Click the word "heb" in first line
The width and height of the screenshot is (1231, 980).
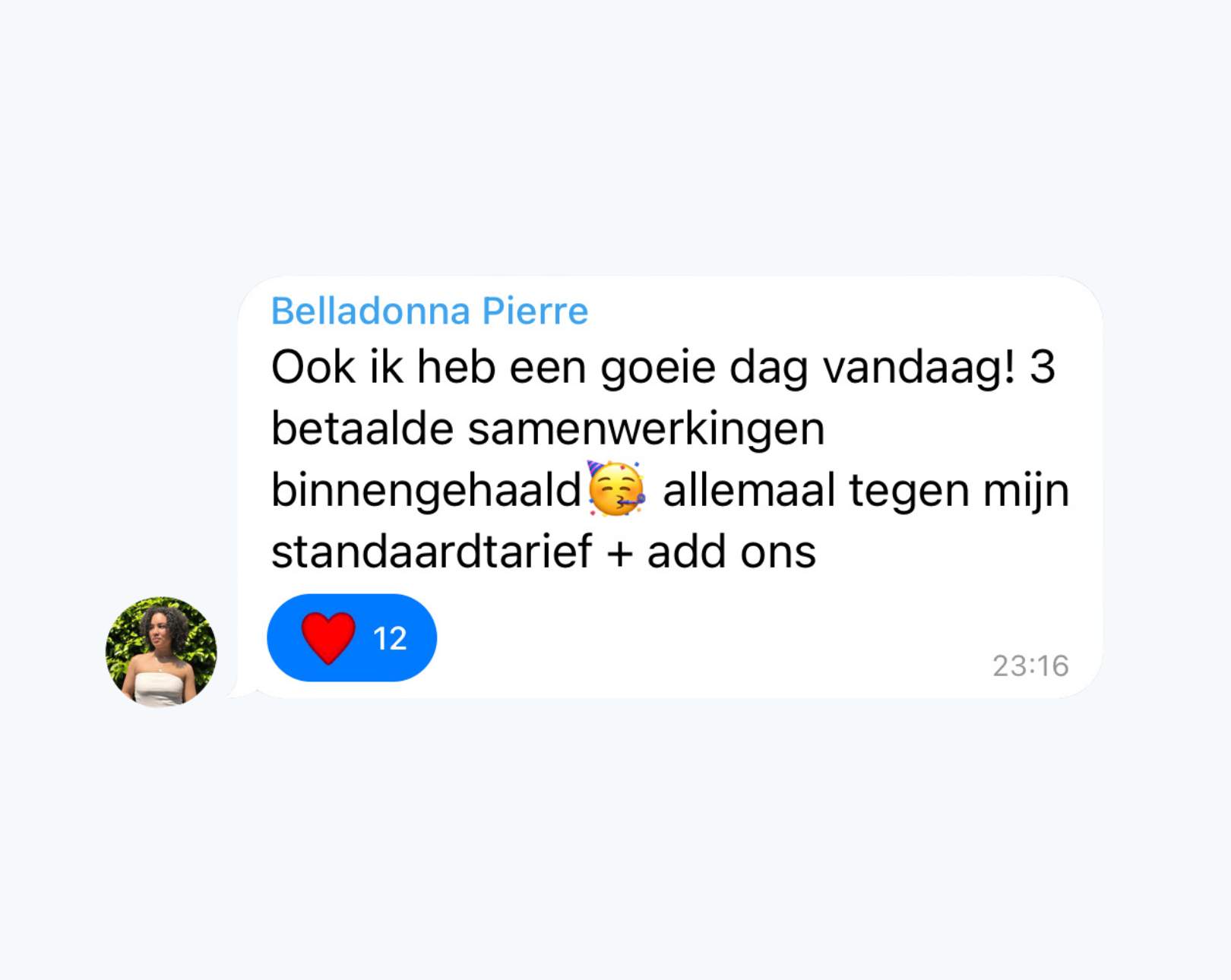456,368
